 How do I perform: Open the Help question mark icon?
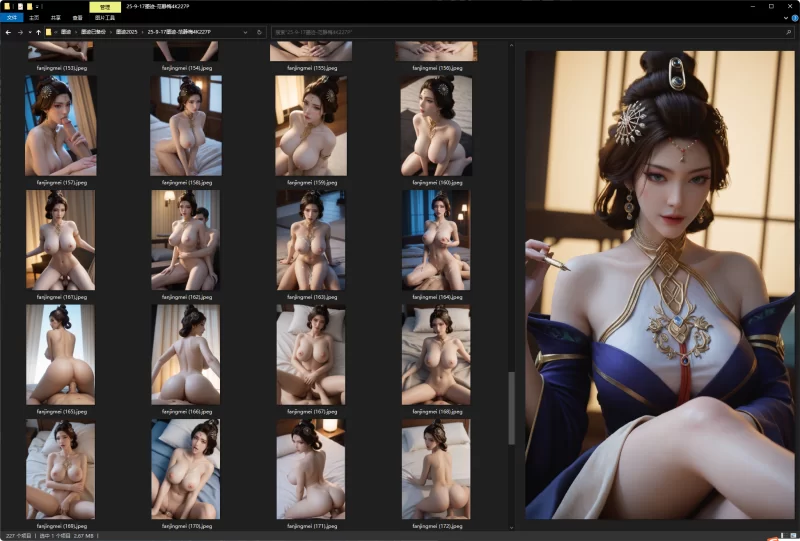point(793,18)
